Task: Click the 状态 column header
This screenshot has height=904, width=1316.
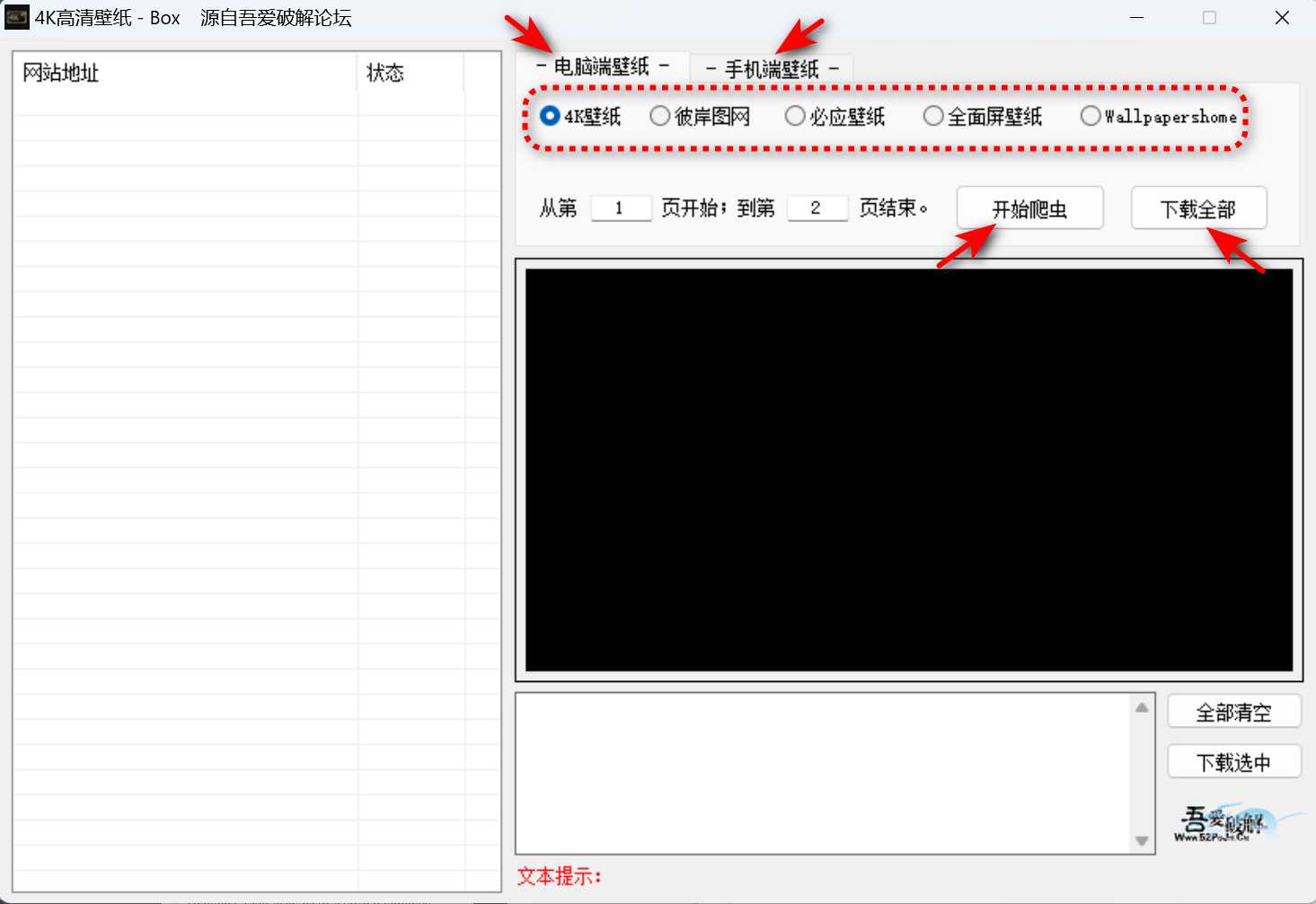Action: [410, 73]
